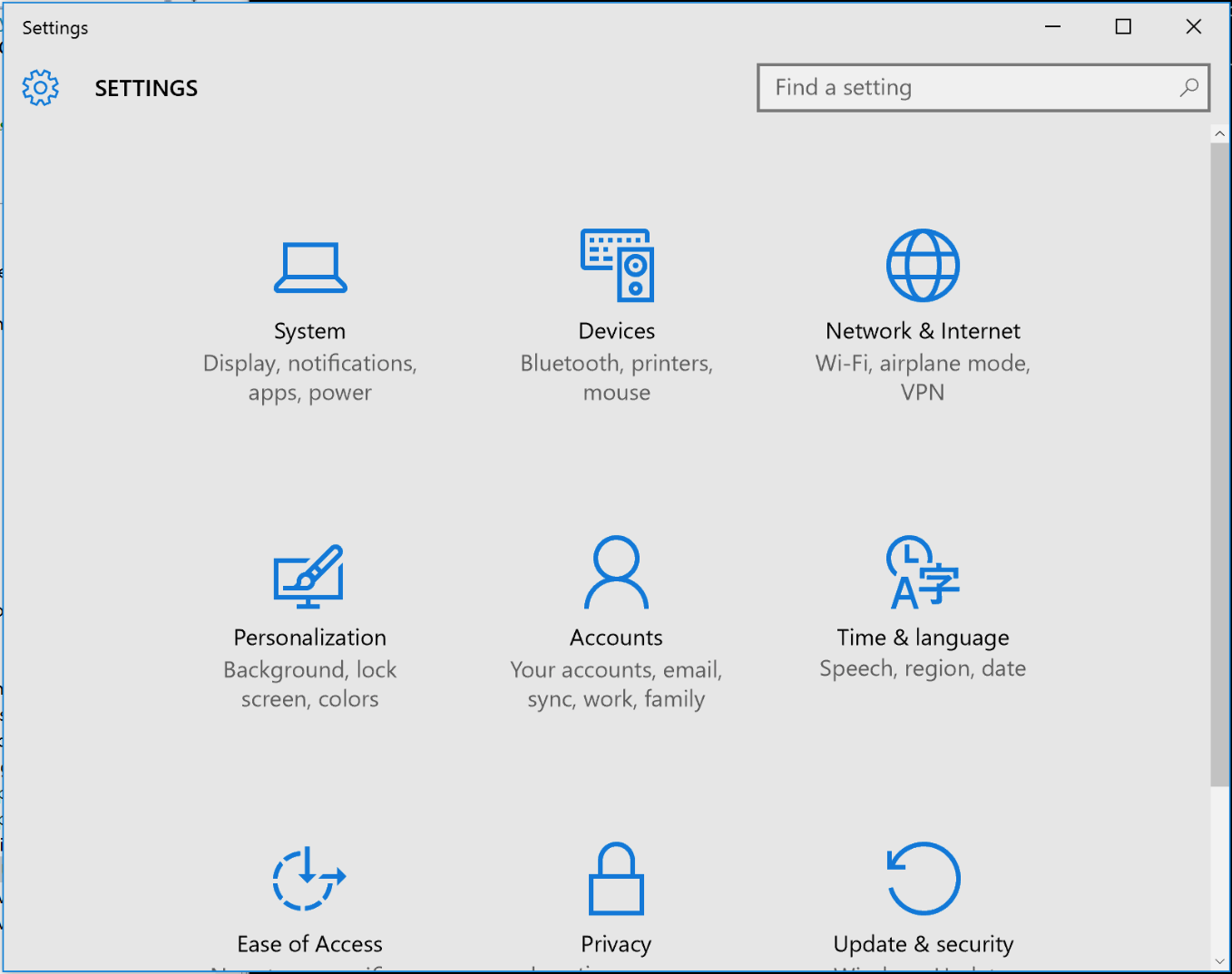This screenshot has width=1232, height=974.
Task: Open the Personalization paintbrush icon
Action: pos(309,576)
